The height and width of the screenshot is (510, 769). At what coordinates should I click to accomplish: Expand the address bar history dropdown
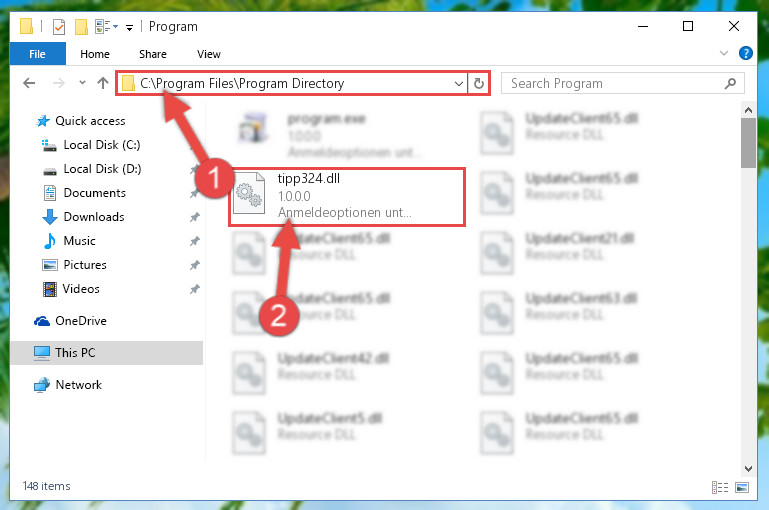point(459,83)
